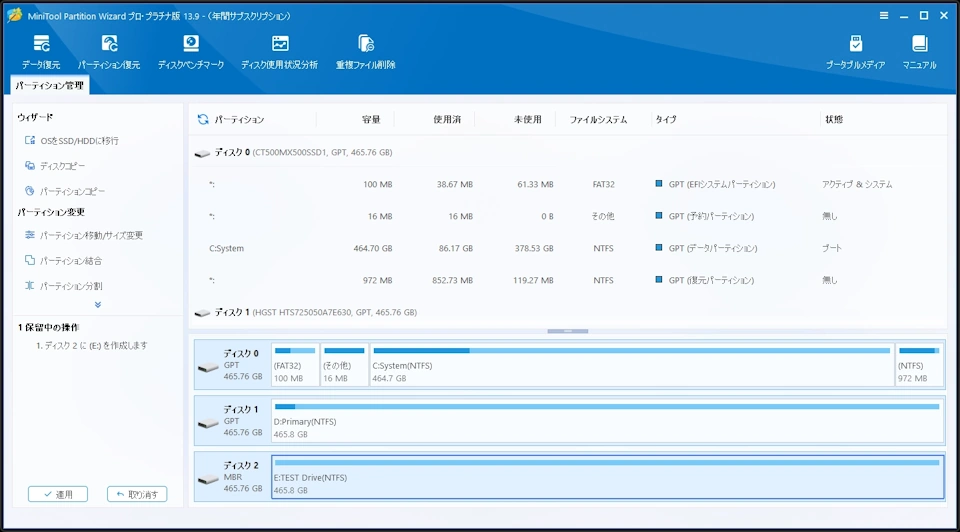Screen dimensions: 960x532
Task: Sort by the タイプ column header
Action: 666,119
